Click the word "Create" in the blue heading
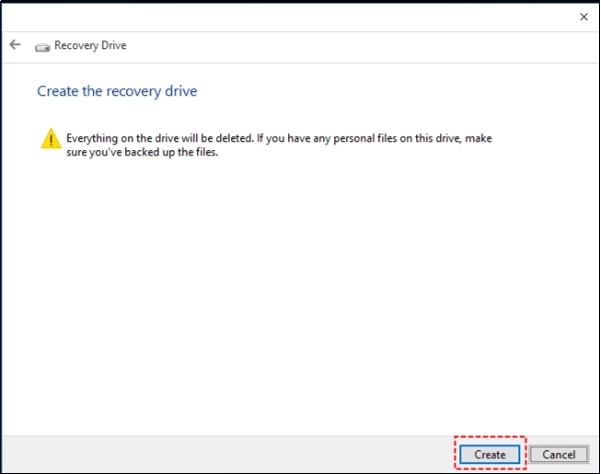The image size is (601, 474). 56,91
